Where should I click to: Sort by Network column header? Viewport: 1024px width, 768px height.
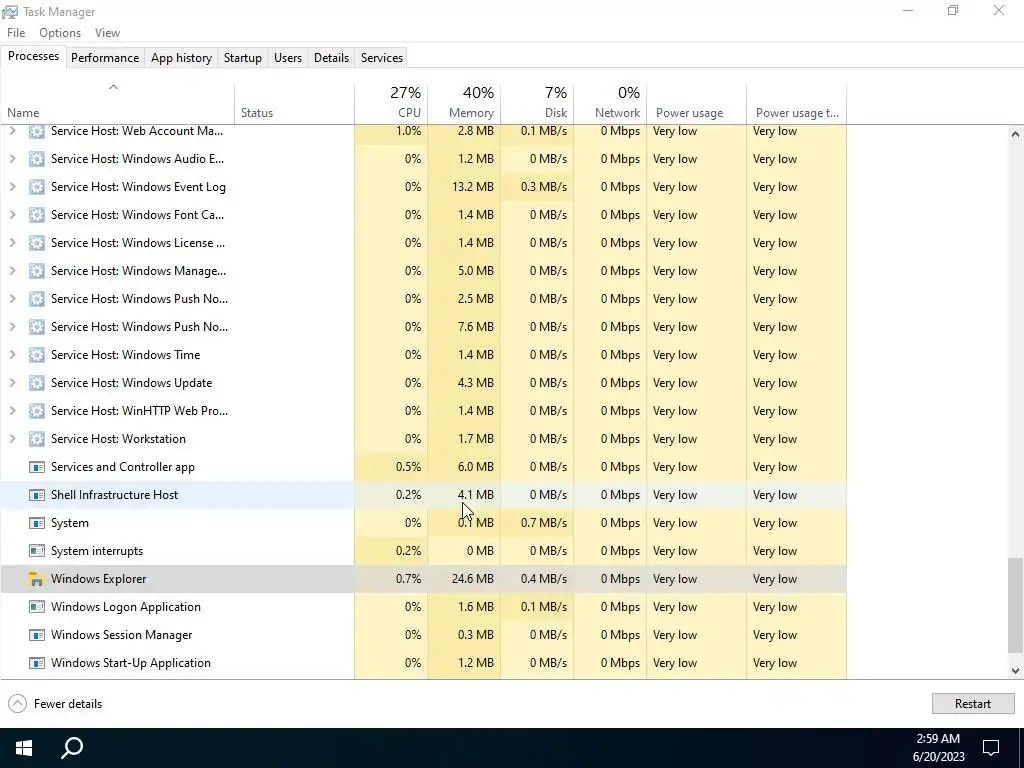[610, 103]
